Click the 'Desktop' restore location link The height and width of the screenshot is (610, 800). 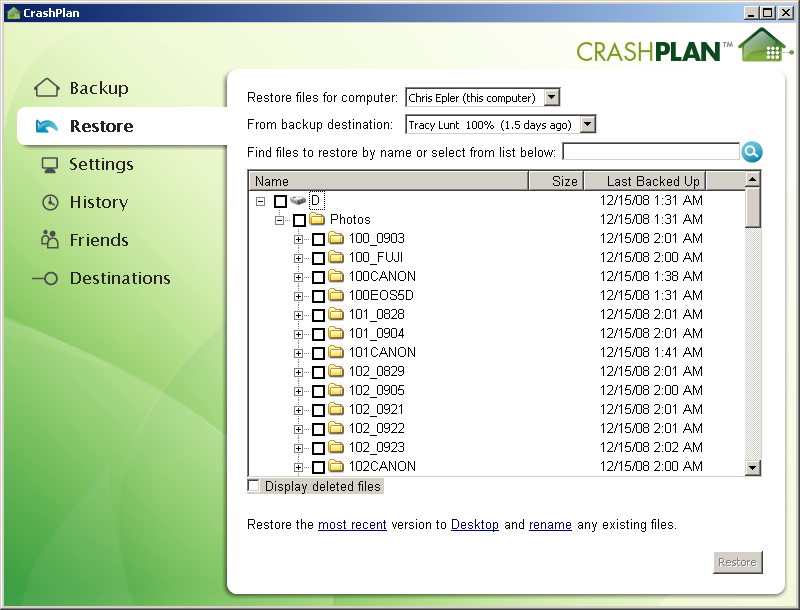tap(474, 524)
